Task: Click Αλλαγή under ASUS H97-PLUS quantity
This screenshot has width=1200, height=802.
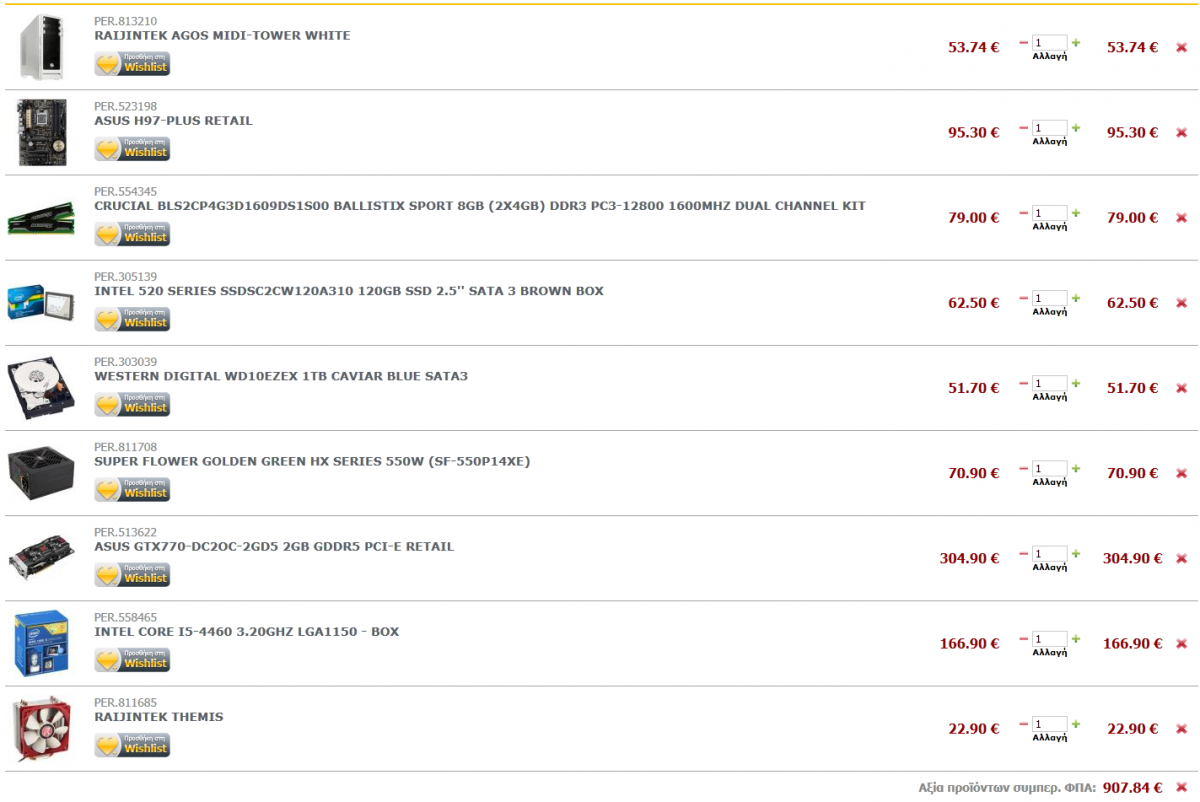Action: click(1050, 141)
